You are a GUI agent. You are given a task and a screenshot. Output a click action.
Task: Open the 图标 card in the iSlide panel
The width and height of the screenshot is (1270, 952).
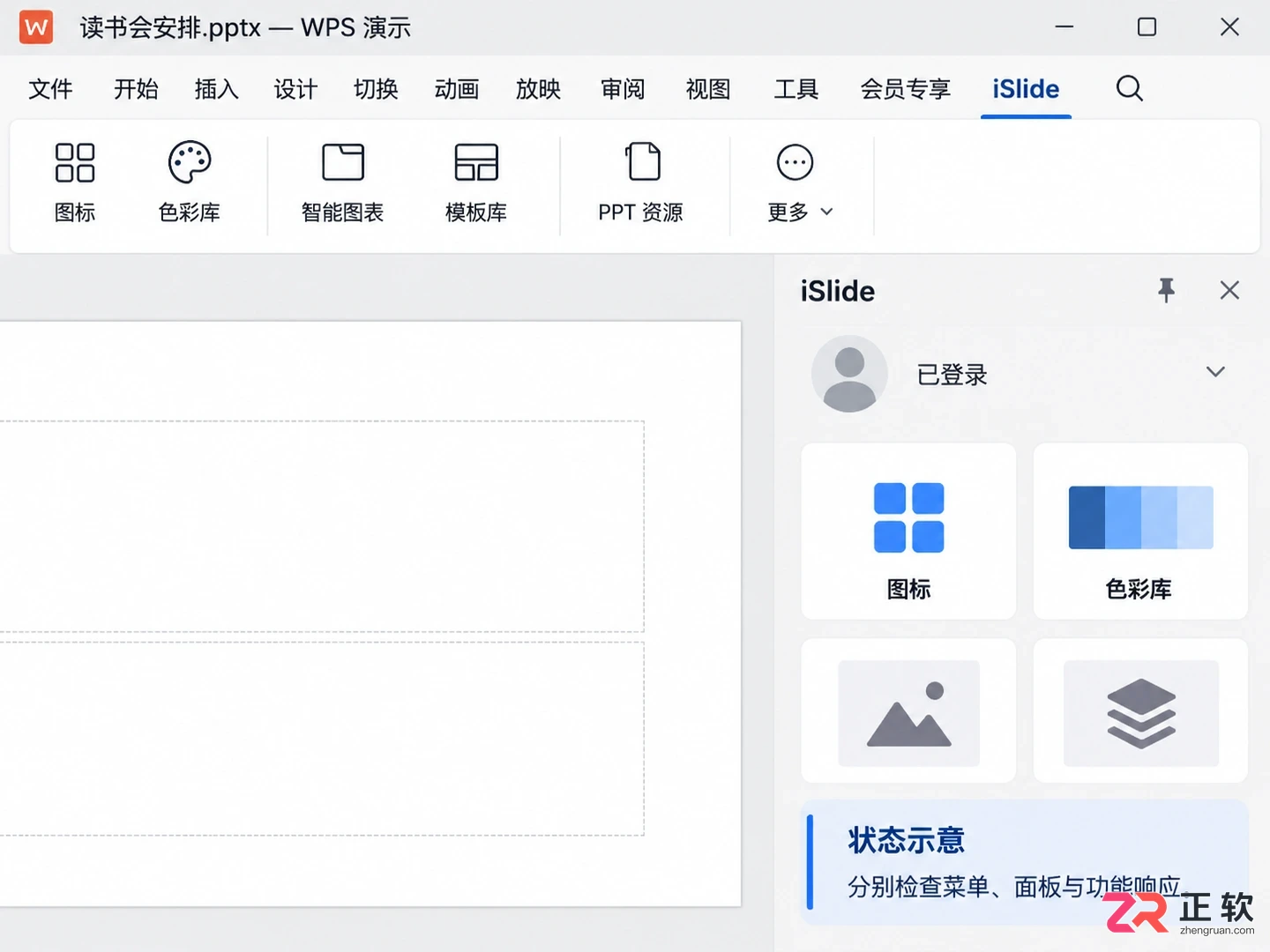pyautogui.click(x=908, y=532)
